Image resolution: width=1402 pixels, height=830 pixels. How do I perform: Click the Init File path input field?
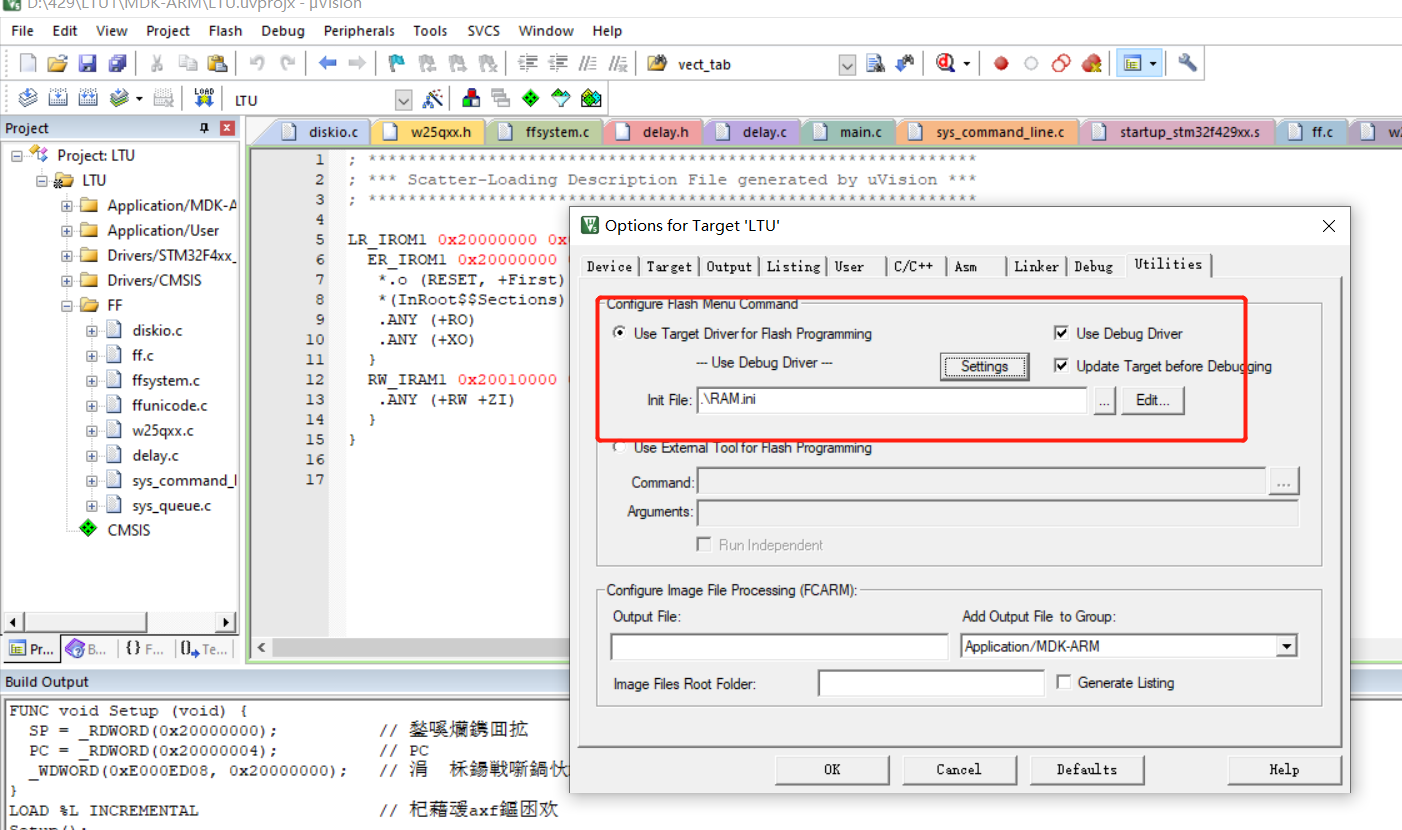[891, 400]
